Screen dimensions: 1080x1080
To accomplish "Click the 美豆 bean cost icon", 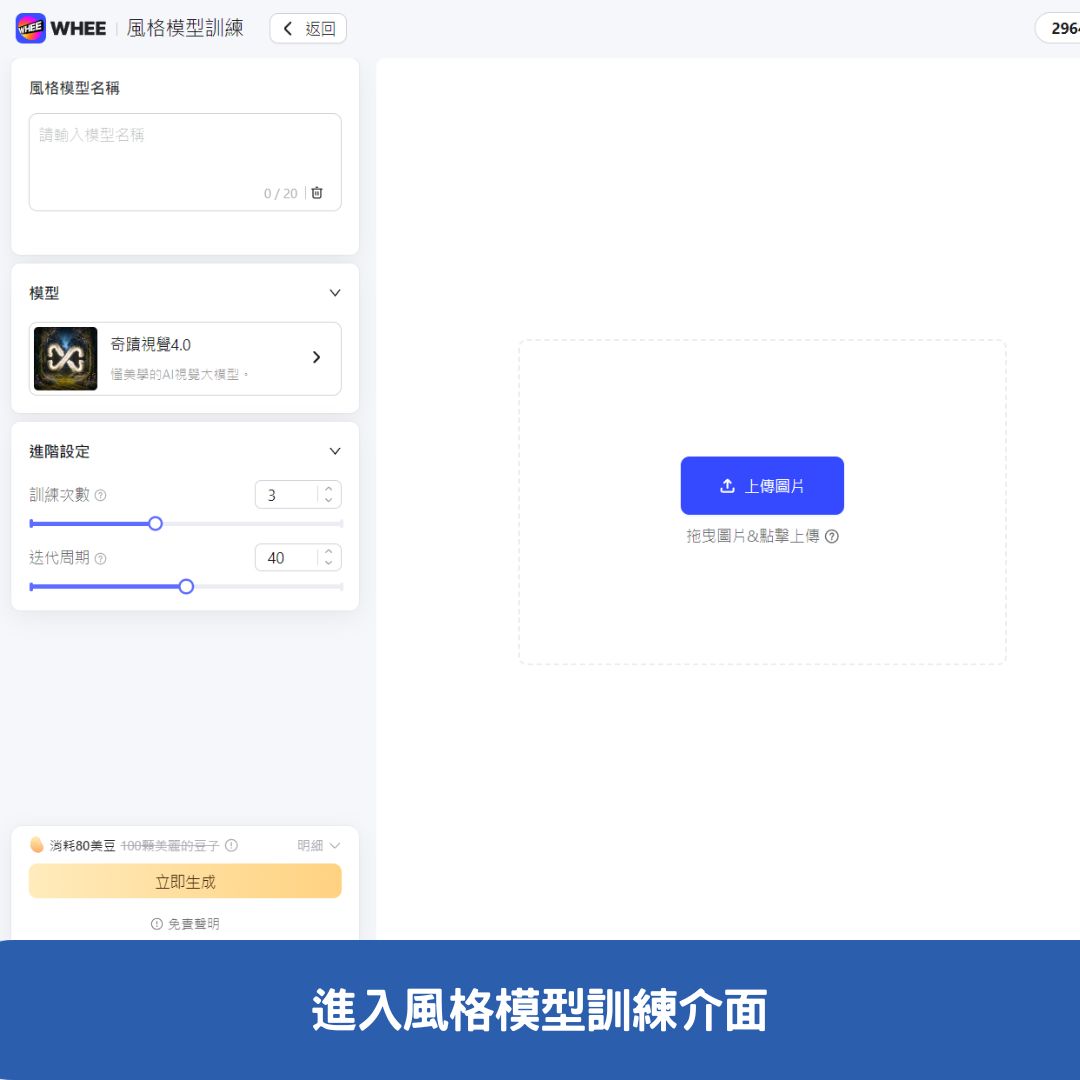I will (37, 845).
